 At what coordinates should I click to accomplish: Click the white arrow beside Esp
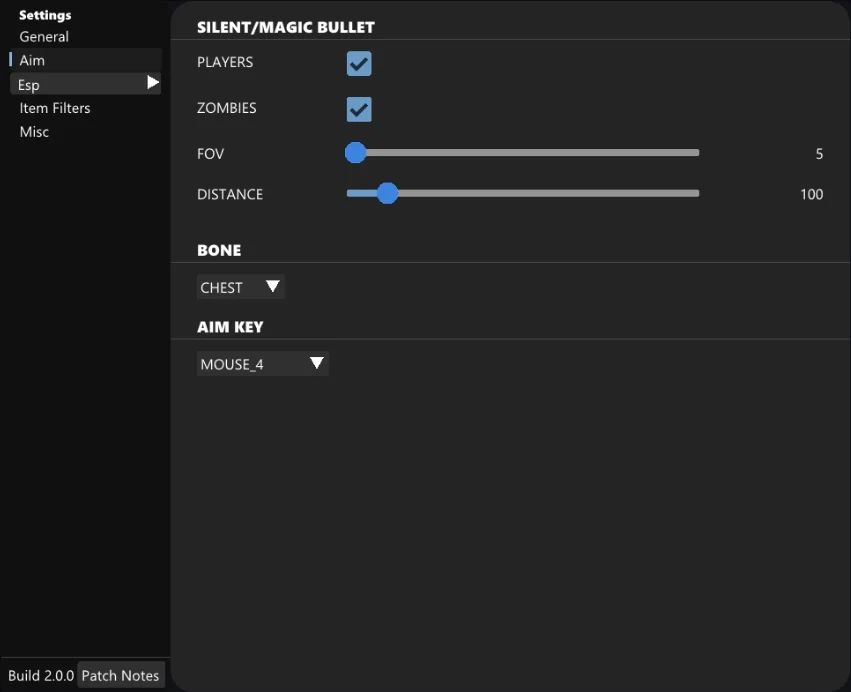point(153,83)
